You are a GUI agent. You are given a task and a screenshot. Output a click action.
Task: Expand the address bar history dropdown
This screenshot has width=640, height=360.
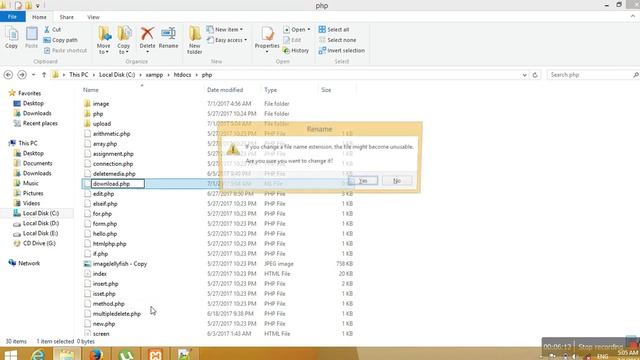[524, 75]
